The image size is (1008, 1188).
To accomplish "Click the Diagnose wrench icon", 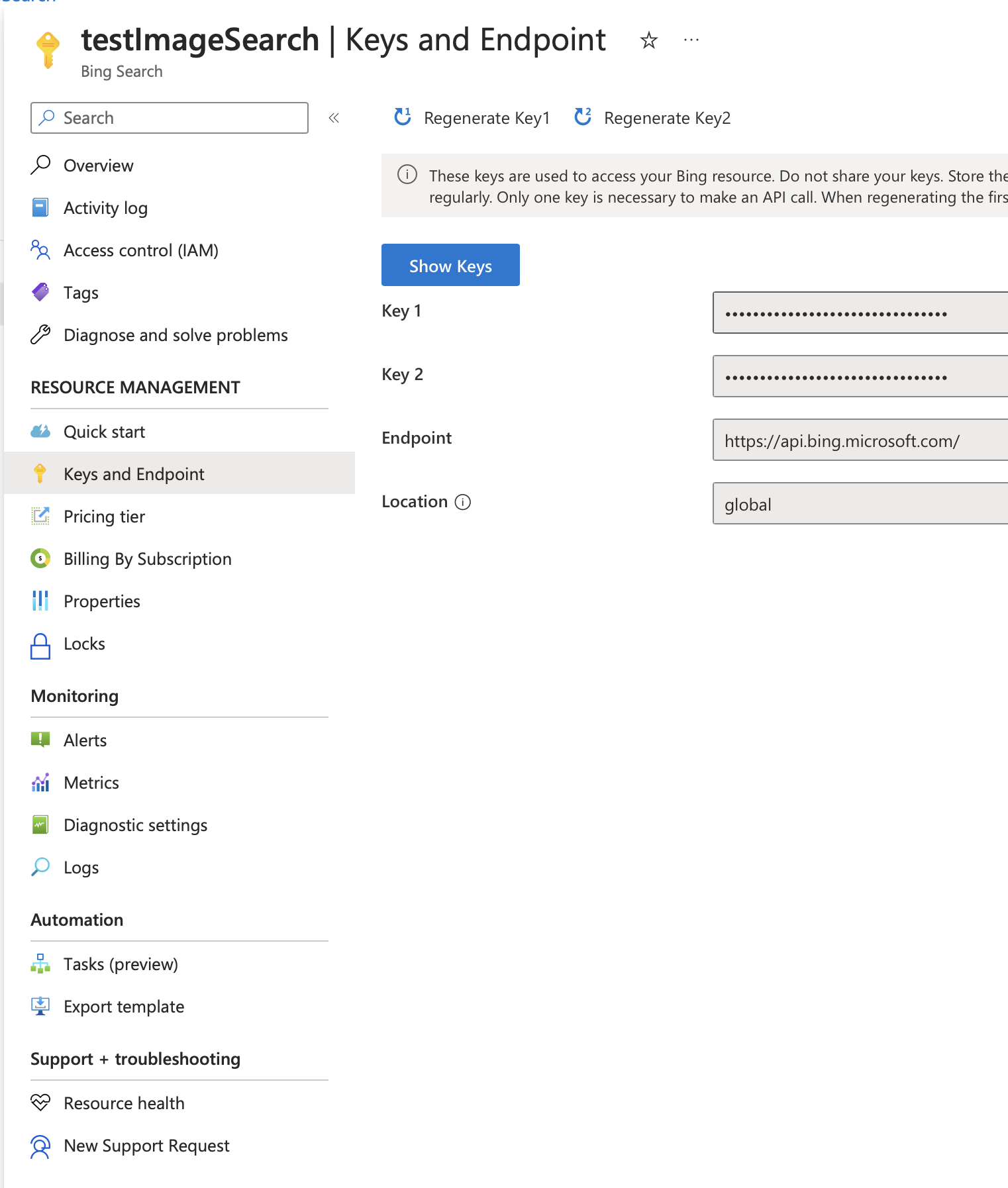I will pyautogui.click(x=40, y=334).
